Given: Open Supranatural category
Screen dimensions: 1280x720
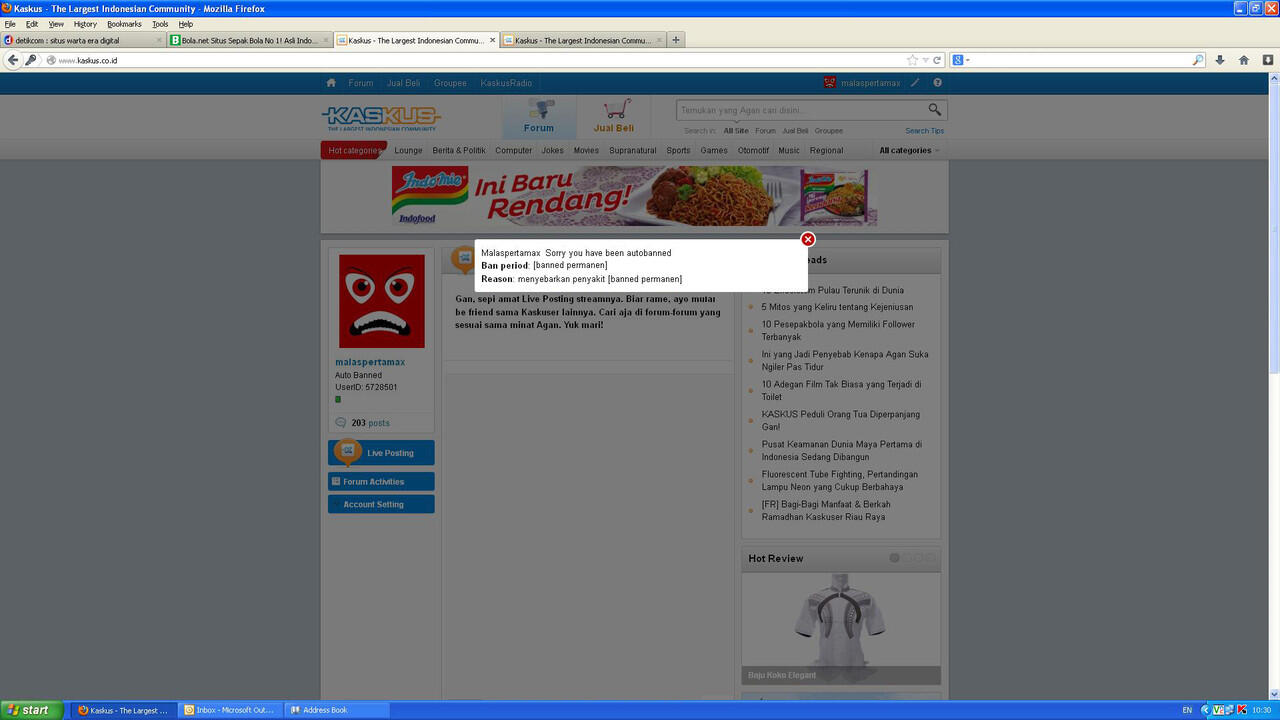Looking at the screenshot, I should click(x=633, y=151).
